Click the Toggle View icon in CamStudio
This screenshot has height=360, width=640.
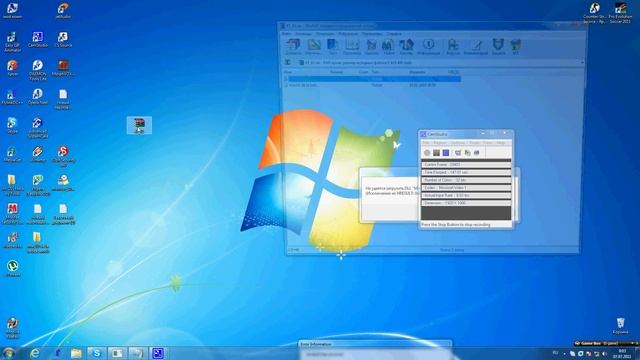458,153
